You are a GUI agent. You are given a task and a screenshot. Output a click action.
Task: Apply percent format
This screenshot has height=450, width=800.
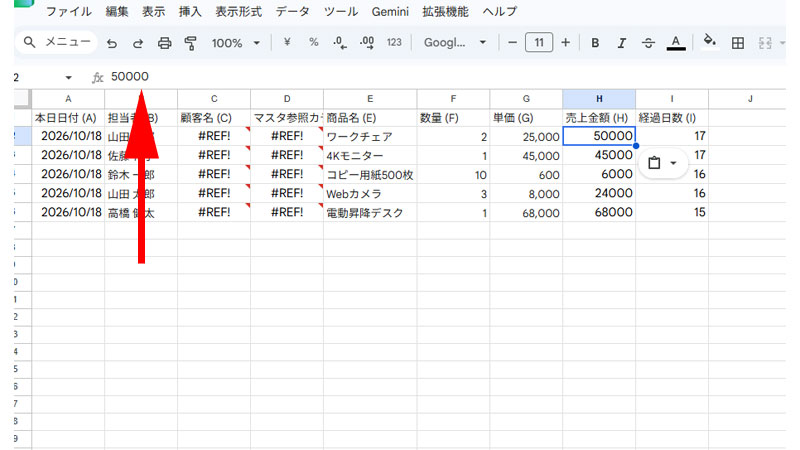(x=313, y=42)
